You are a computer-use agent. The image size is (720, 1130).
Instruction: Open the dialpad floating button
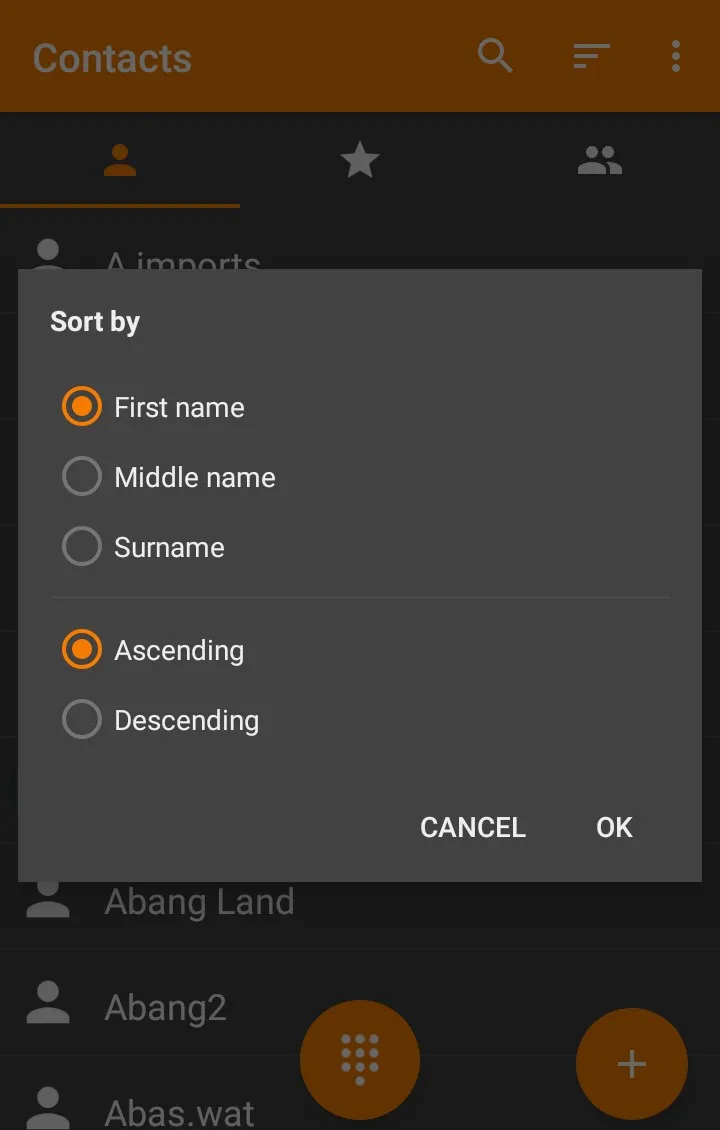(x=360, y=1060)
